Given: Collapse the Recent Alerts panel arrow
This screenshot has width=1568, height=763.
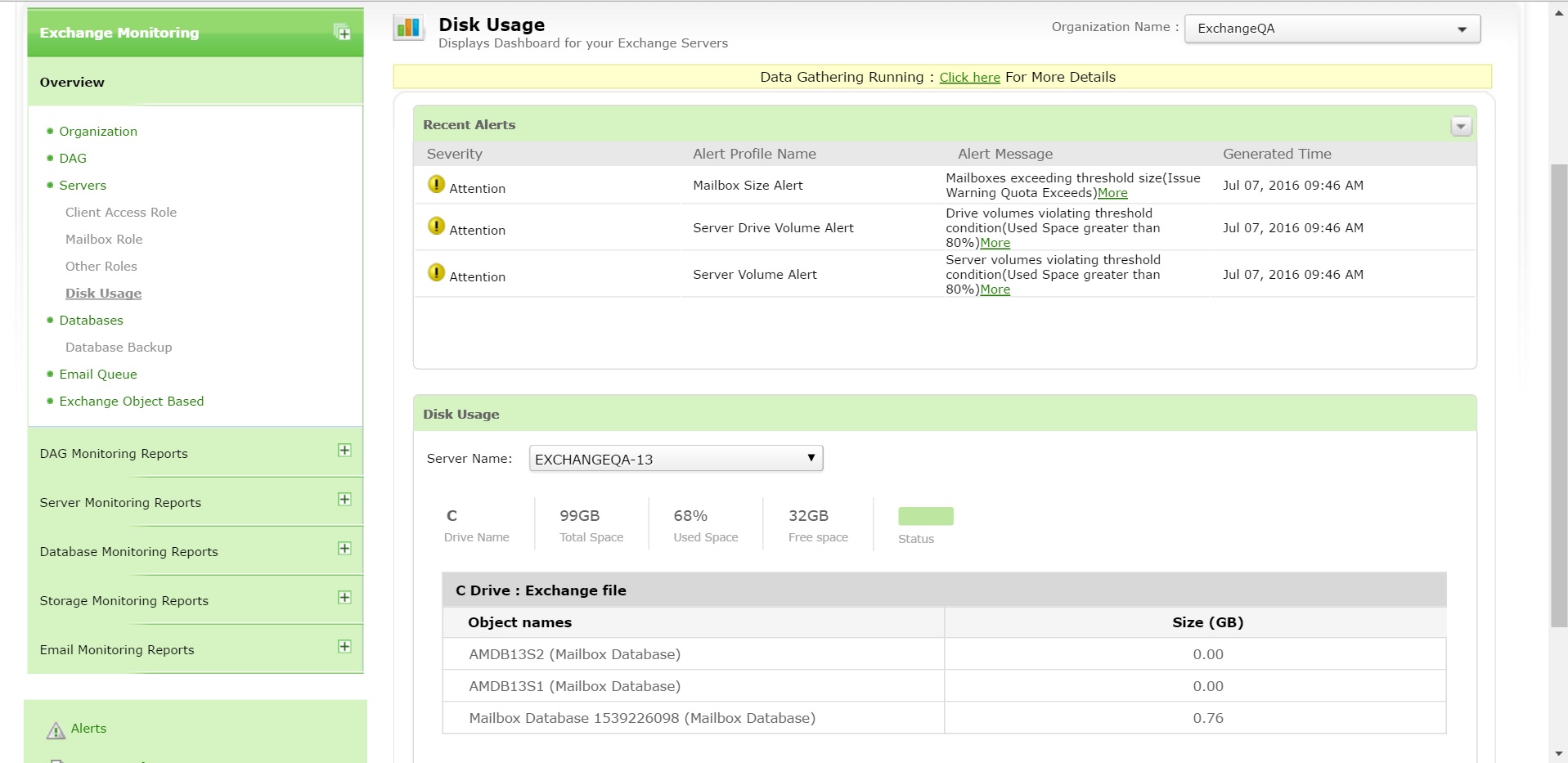Looking at the screenshot, I should (1461, 126).
